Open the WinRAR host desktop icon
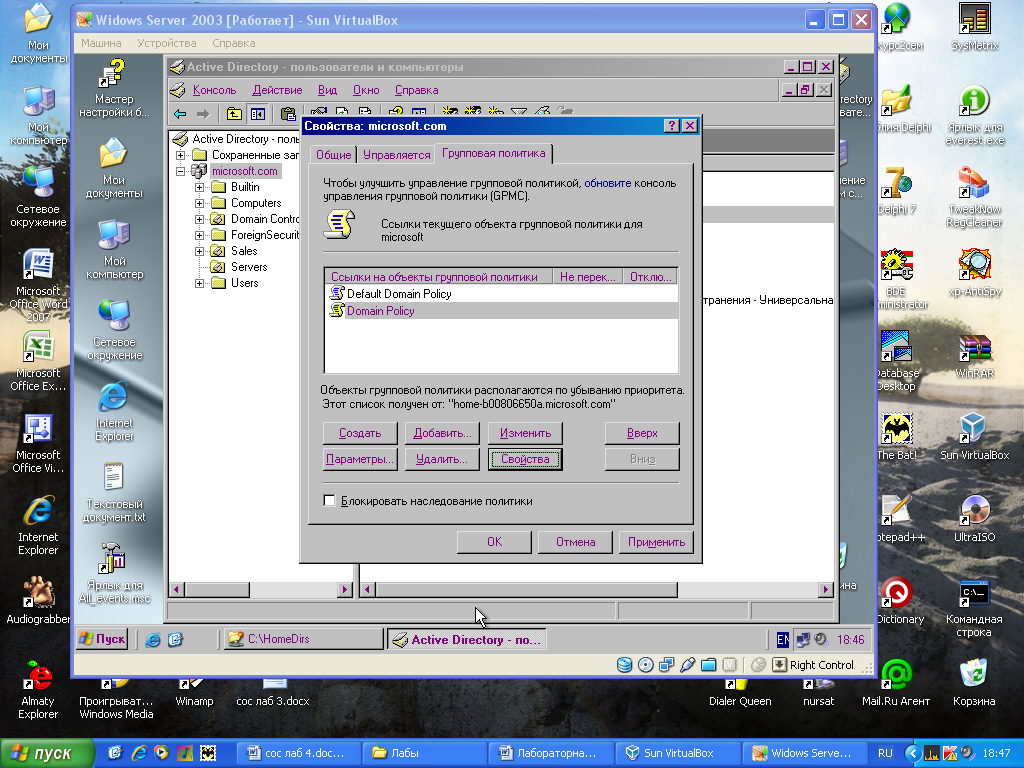The image size is (1024, 768). [x=974, y=356]
